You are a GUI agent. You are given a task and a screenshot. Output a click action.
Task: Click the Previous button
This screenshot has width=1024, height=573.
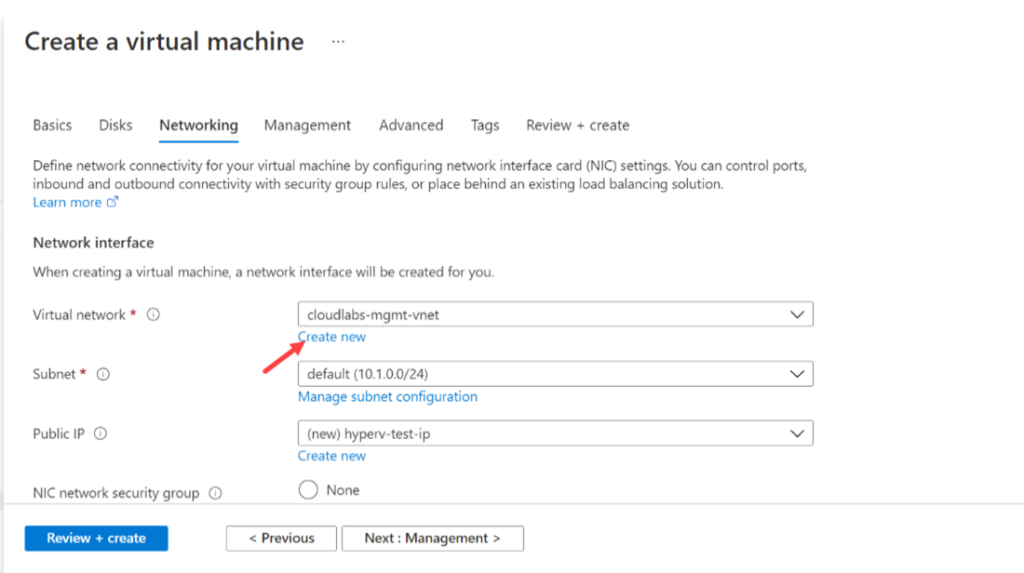click(x=281, y=538)
